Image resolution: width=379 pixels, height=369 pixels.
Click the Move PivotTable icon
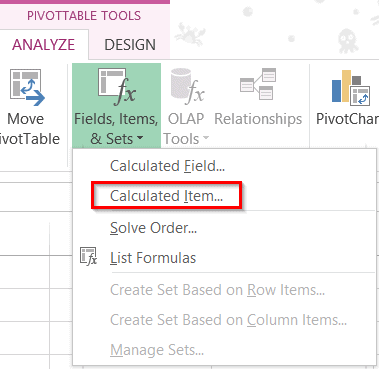pyautogui.click(x=27, y=87)
